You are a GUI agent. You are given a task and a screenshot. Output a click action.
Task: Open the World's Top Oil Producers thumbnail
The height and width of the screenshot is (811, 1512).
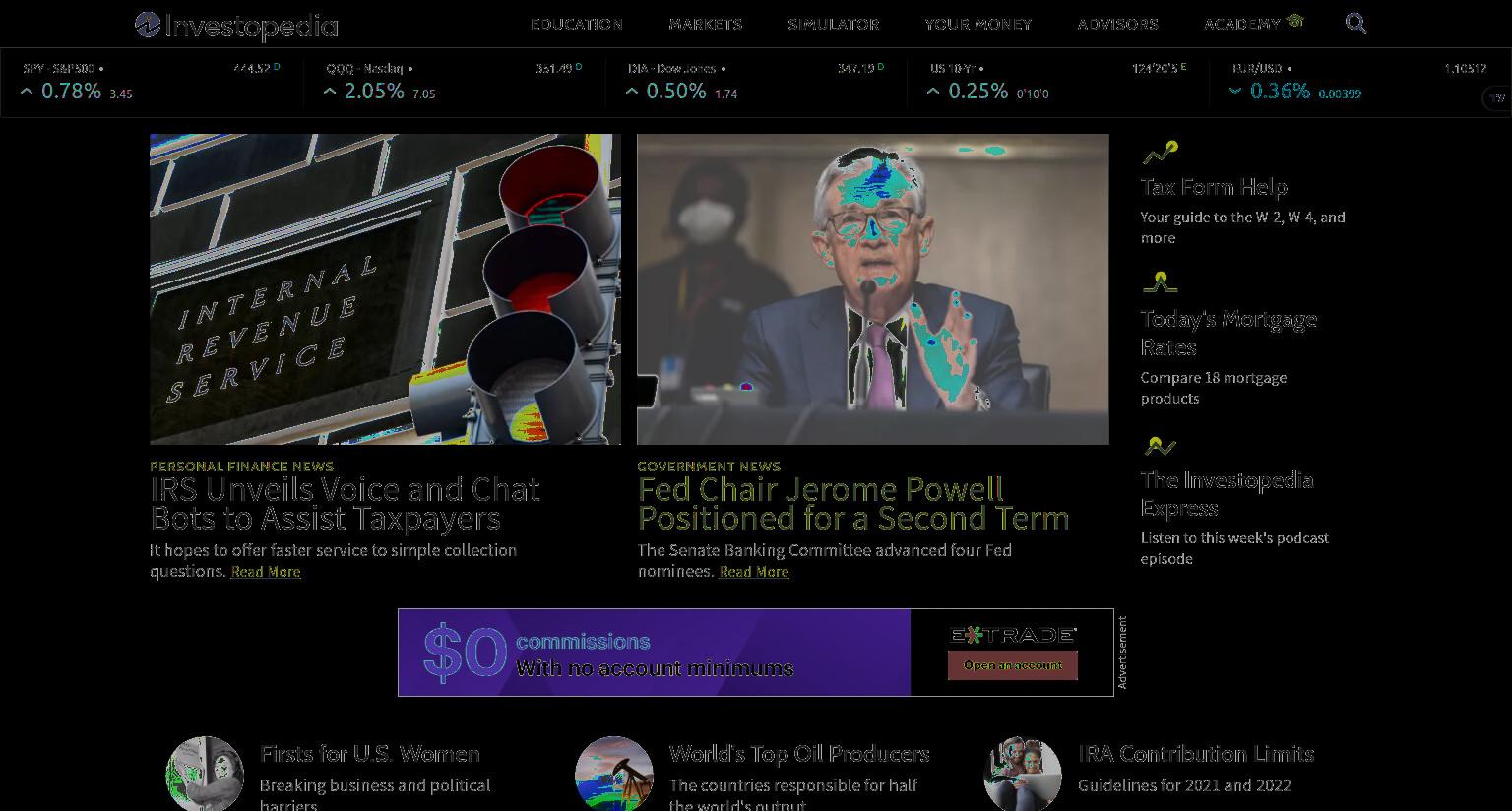pyautogui.click(x=614, y=774)
